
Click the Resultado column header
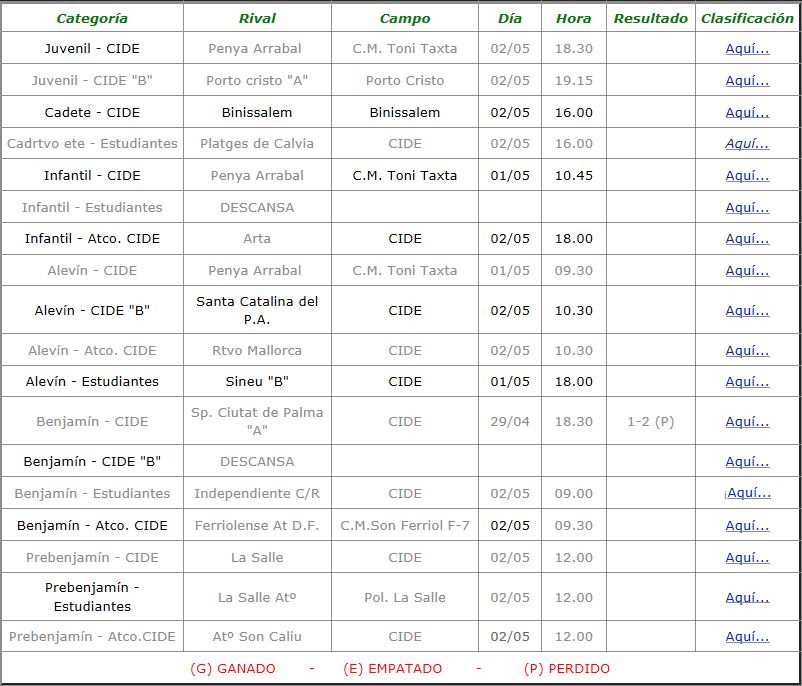tap(650, 18)
